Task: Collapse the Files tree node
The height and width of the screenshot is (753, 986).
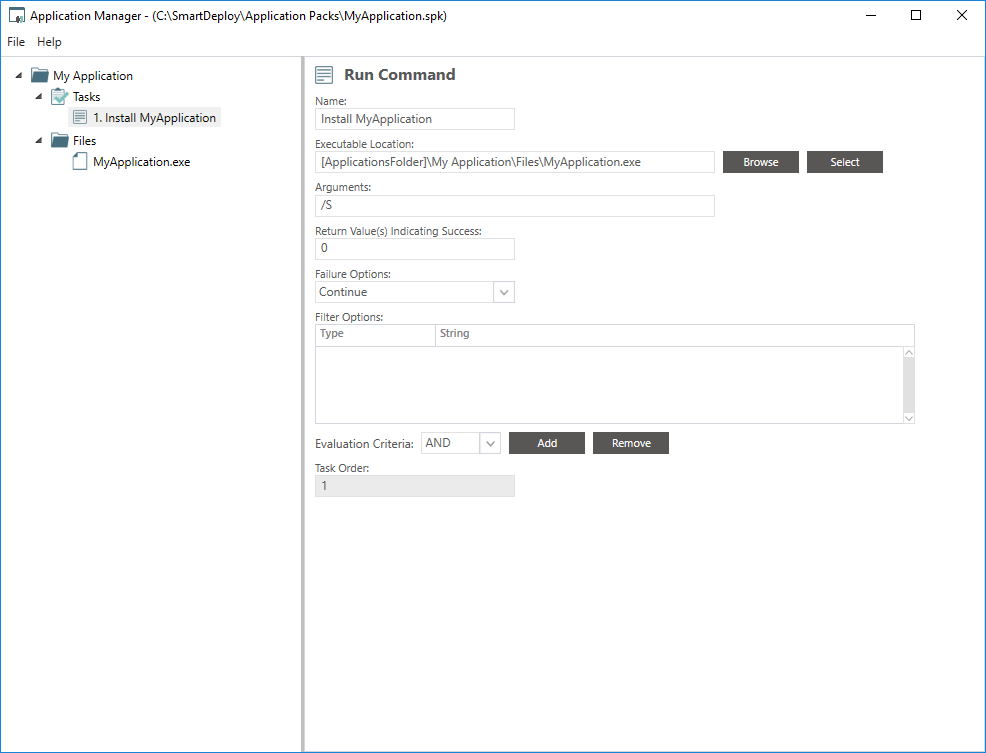Action: pos(39,140)
